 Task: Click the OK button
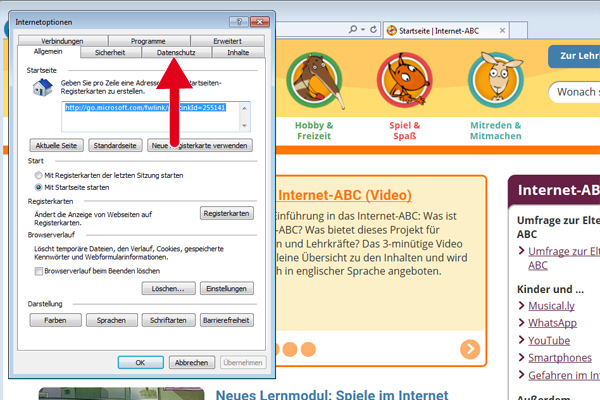point(141,362)
